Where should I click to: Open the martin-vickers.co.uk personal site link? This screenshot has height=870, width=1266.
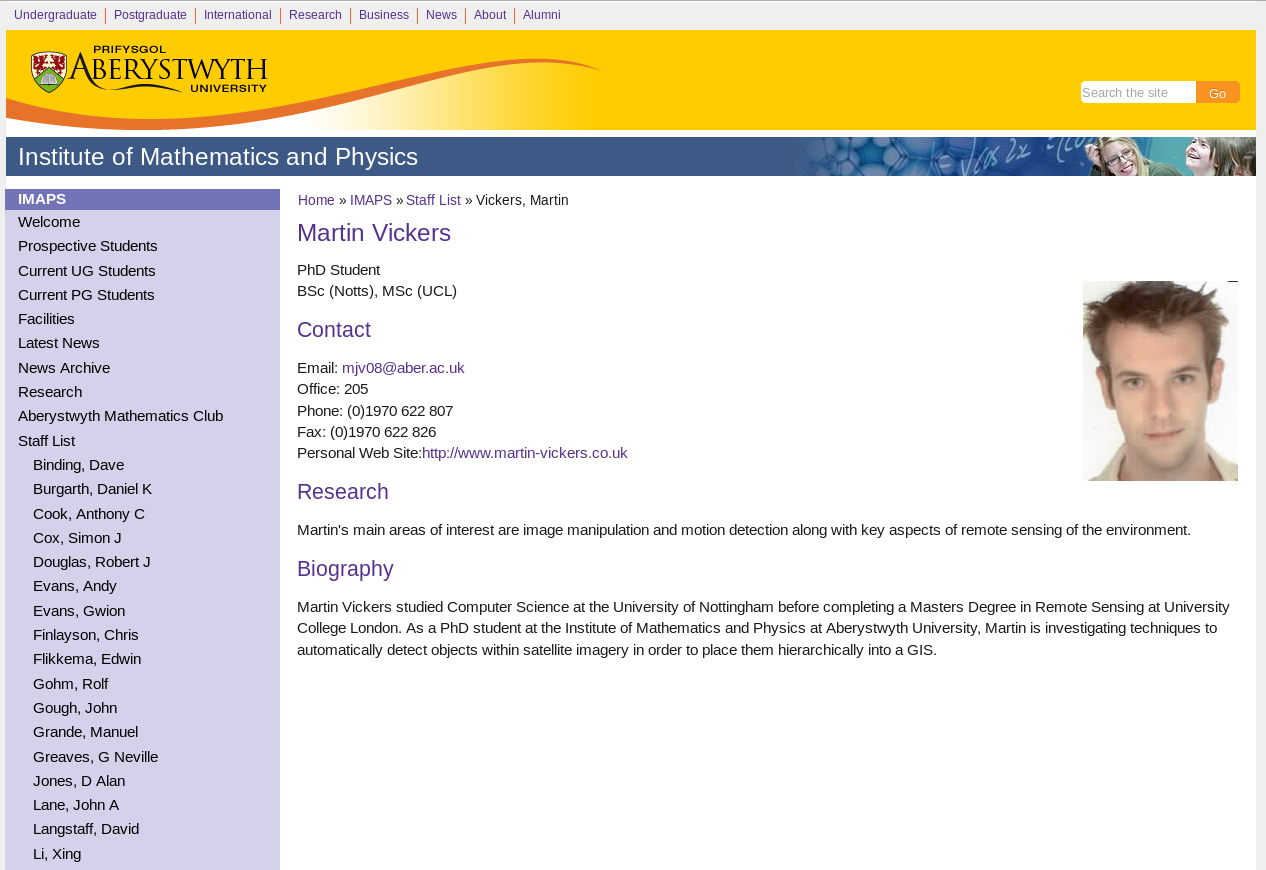click(525, 453)
